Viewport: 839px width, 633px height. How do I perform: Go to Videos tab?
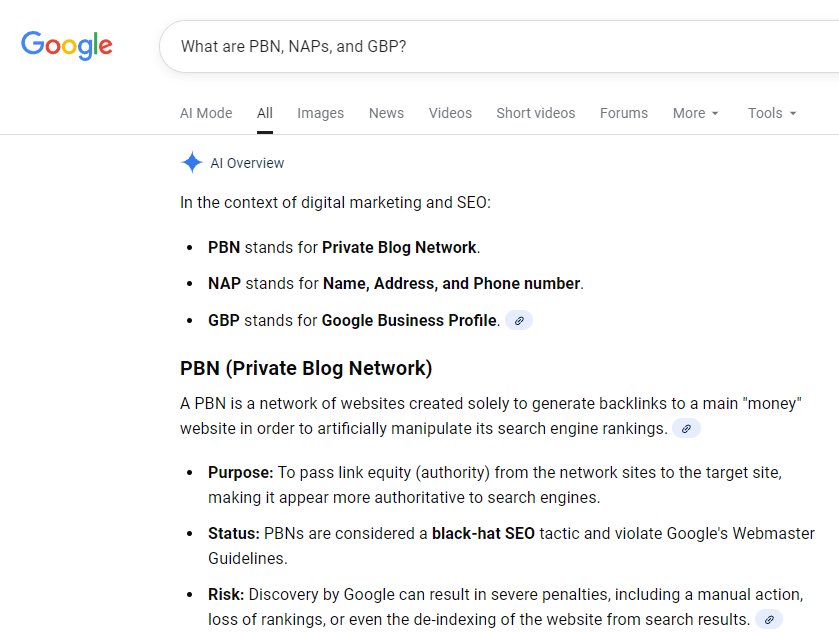[450, 113]
